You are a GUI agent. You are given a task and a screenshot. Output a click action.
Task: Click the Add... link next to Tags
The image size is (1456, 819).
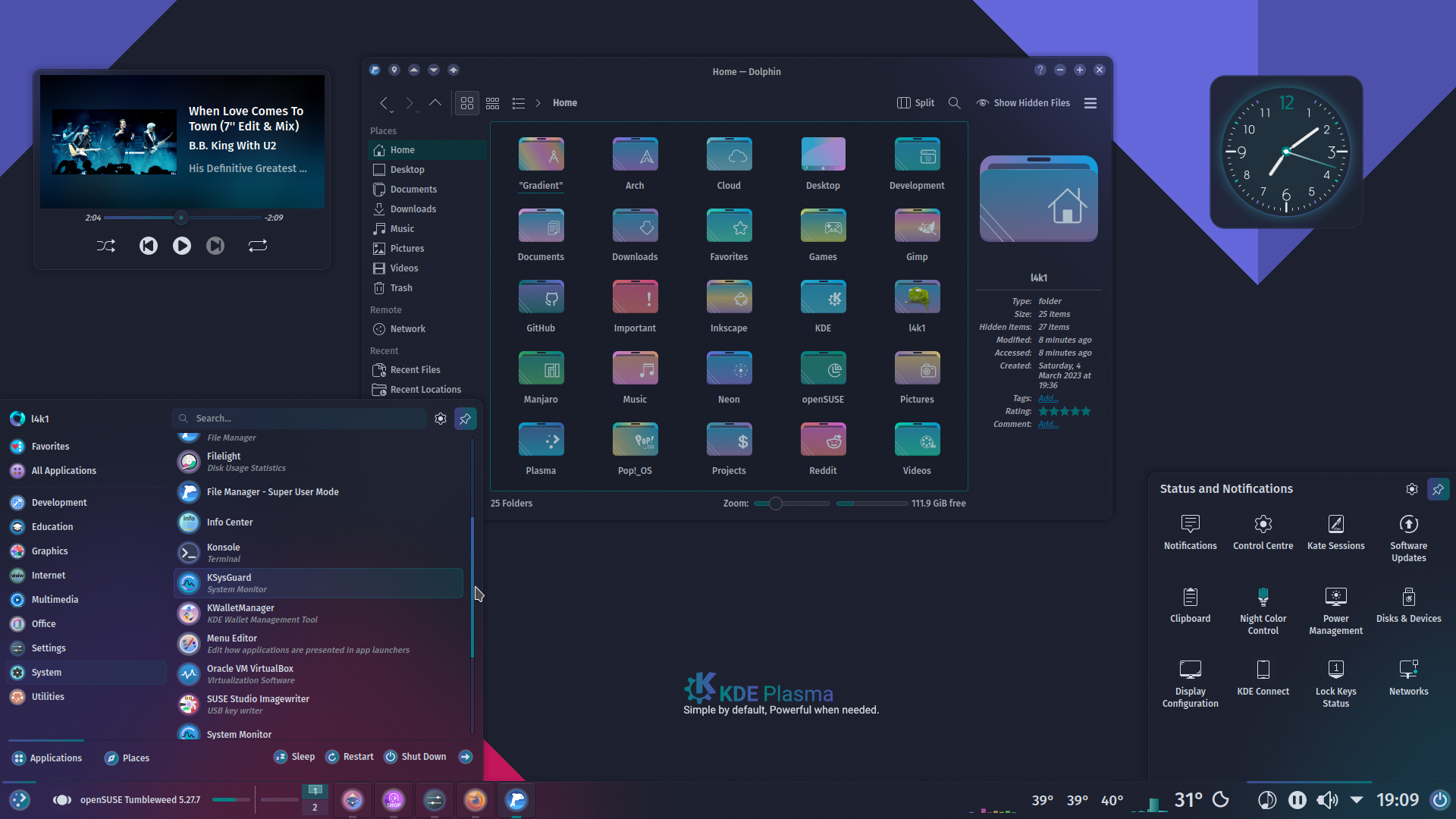tap(1047, 397)
